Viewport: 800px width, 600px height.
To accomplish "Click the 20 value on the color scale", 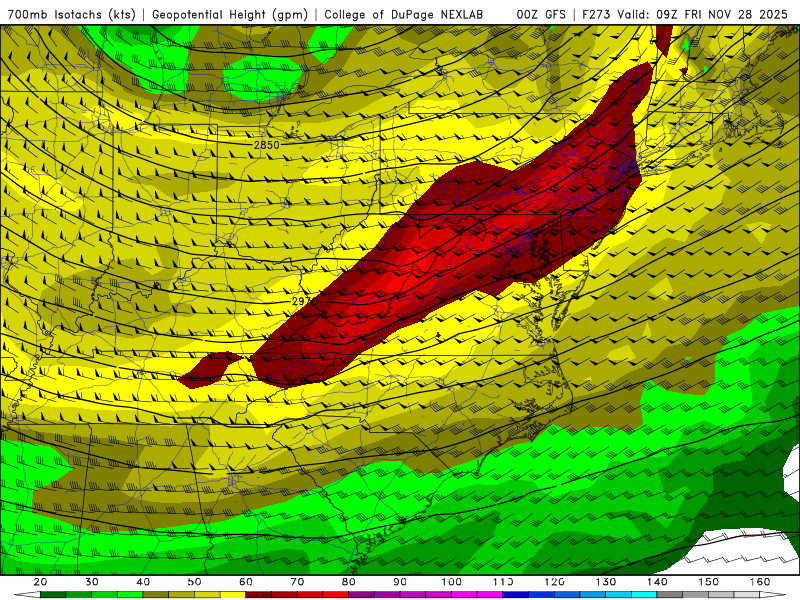I will (x=40, y=582).
